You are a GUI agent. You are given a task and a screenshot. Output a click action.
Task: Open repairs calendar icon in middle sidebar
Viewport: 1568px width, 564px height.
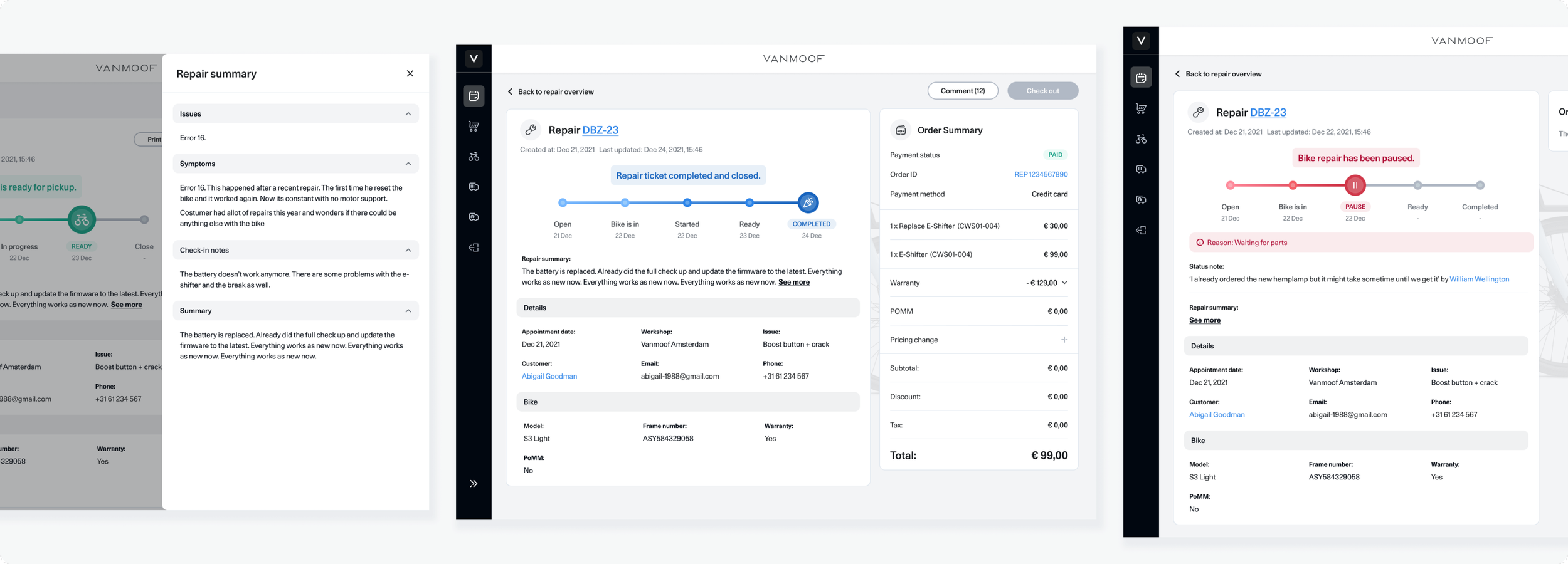point(474,96)
